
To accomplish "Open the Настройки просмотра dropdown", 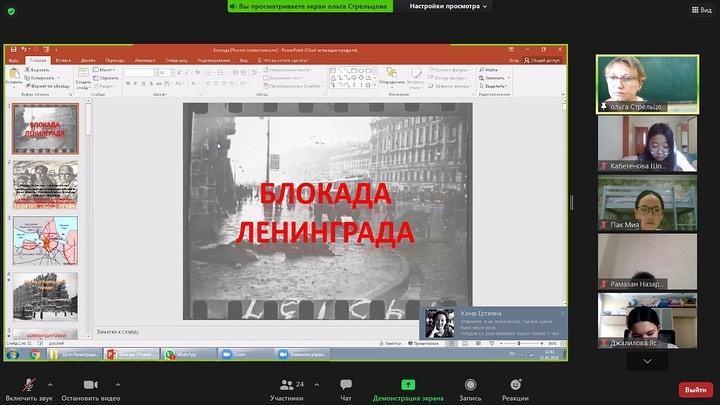I will click(449, 6).
